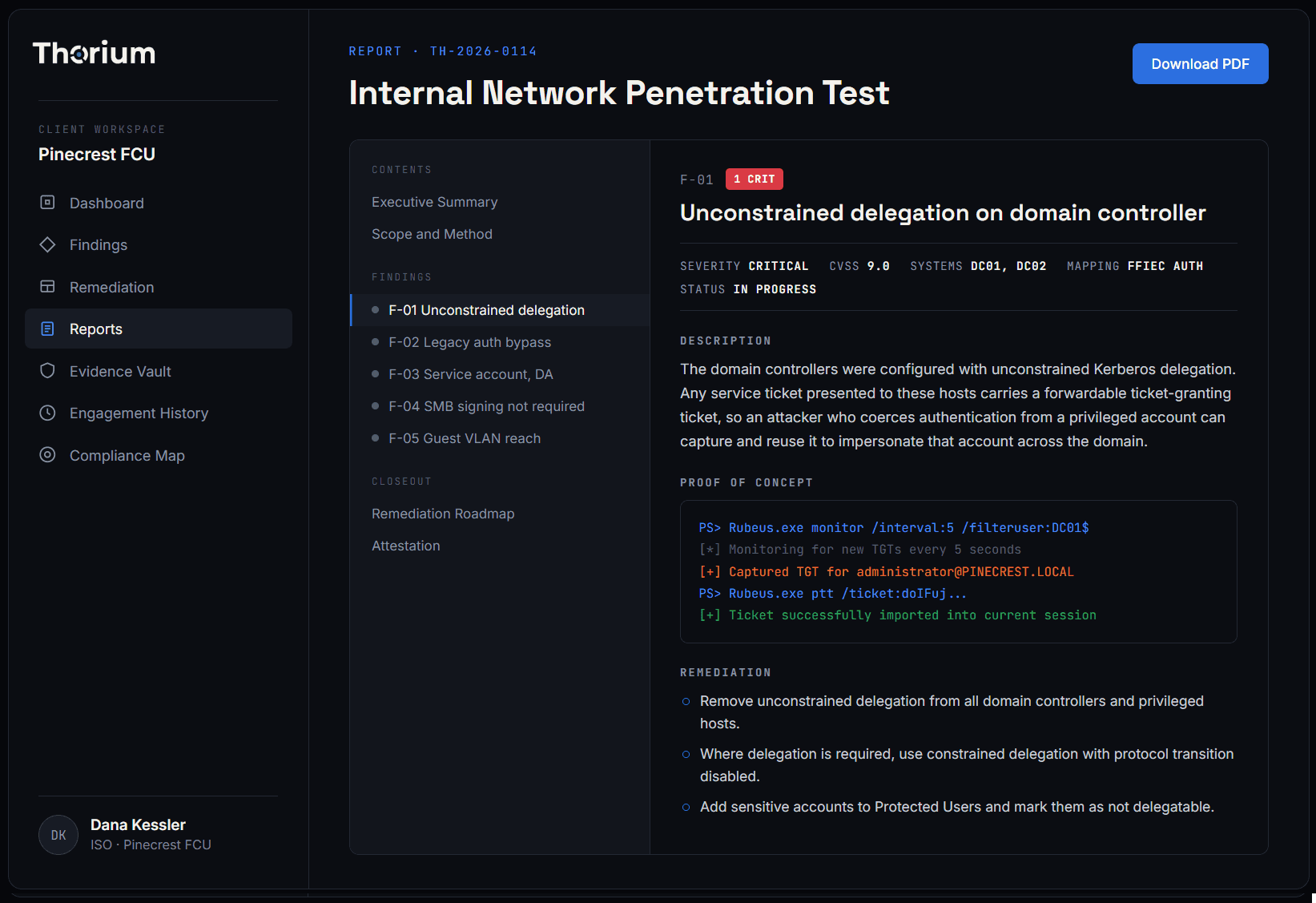This screenshot has width=1316, height=903.
Task: Click the Captured TGT for administrator line
Action: [x=887, y=572]
